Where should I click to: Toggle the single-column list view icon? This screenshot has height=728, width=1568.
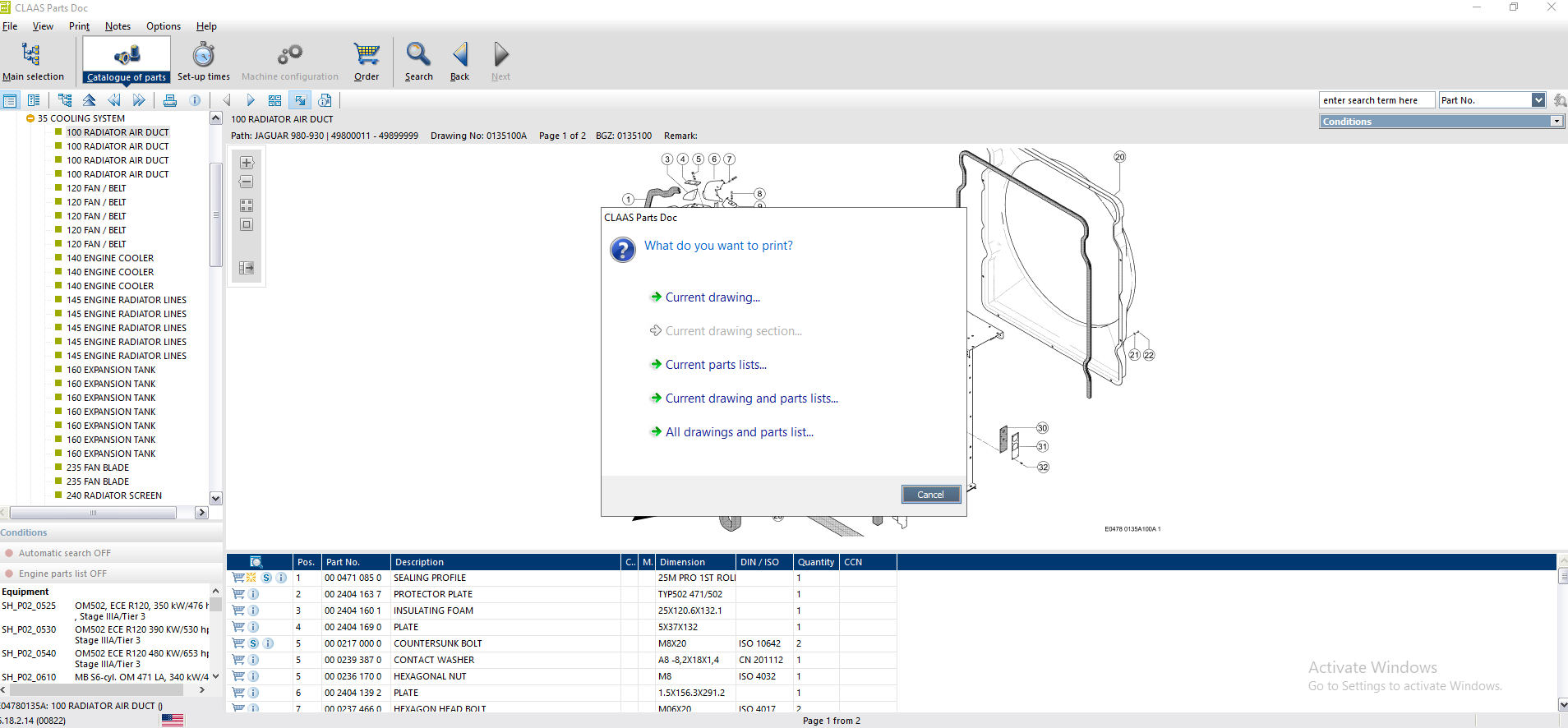pyautogui.click(x=10, y=100)
